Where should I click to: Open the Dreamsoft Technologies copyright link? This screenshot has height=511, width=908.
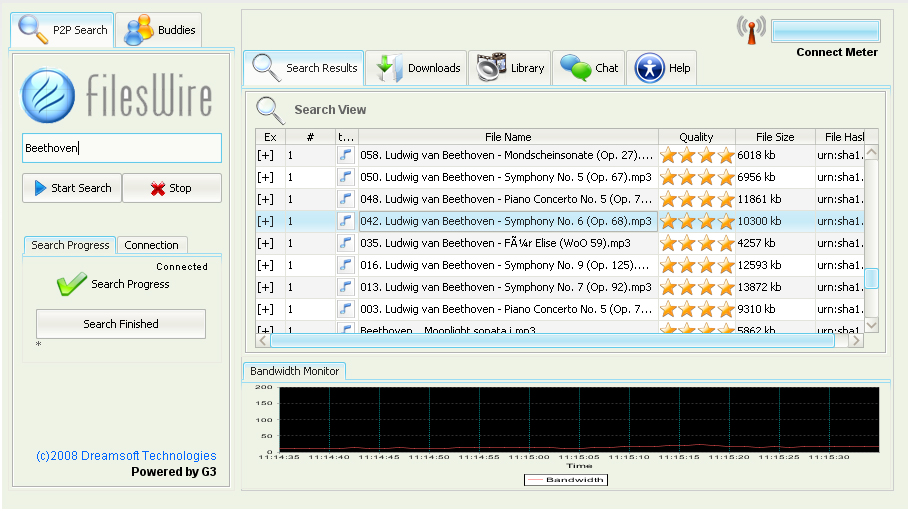[126, 455]
